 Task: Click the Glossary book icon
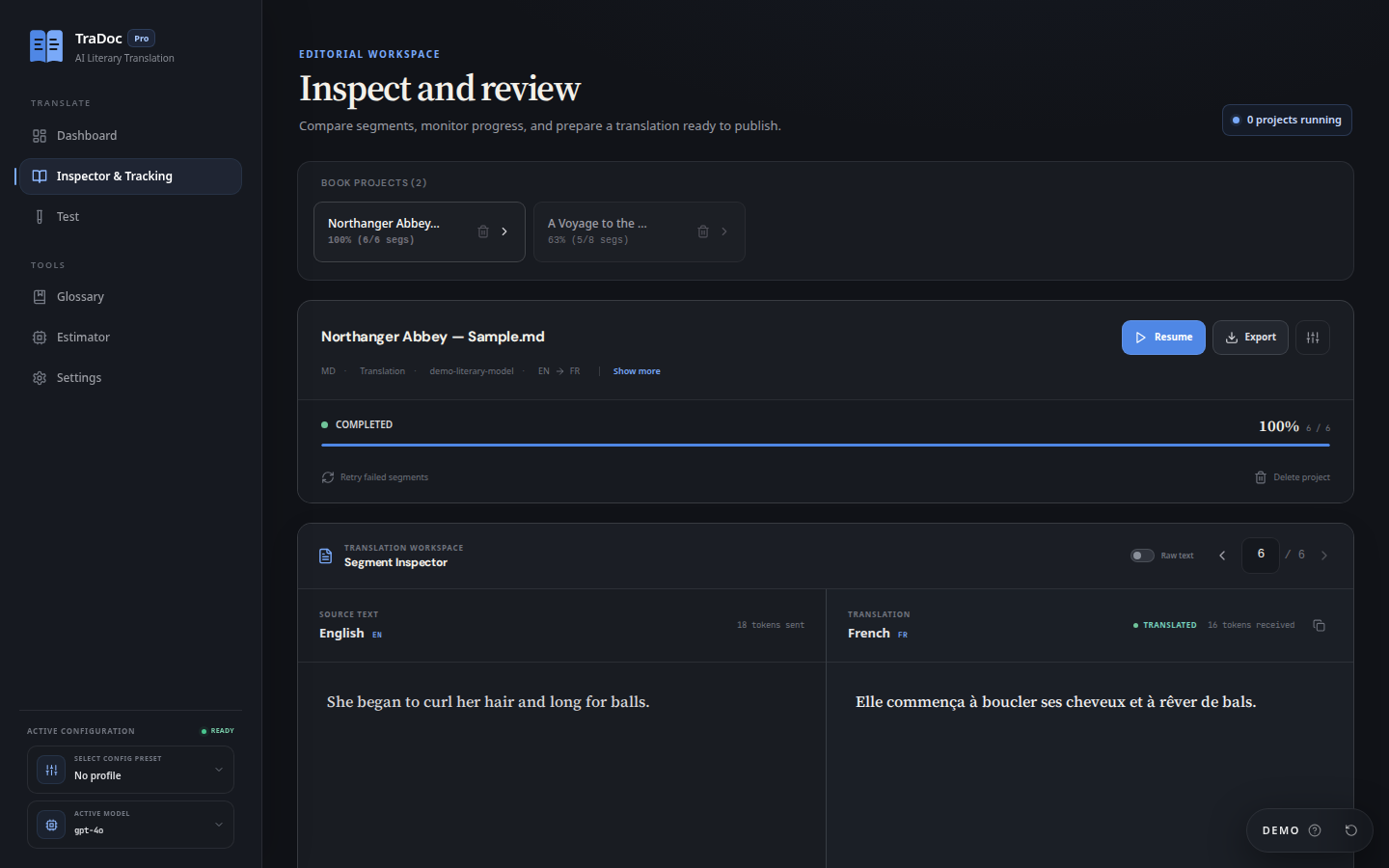(x=40, y=297)
